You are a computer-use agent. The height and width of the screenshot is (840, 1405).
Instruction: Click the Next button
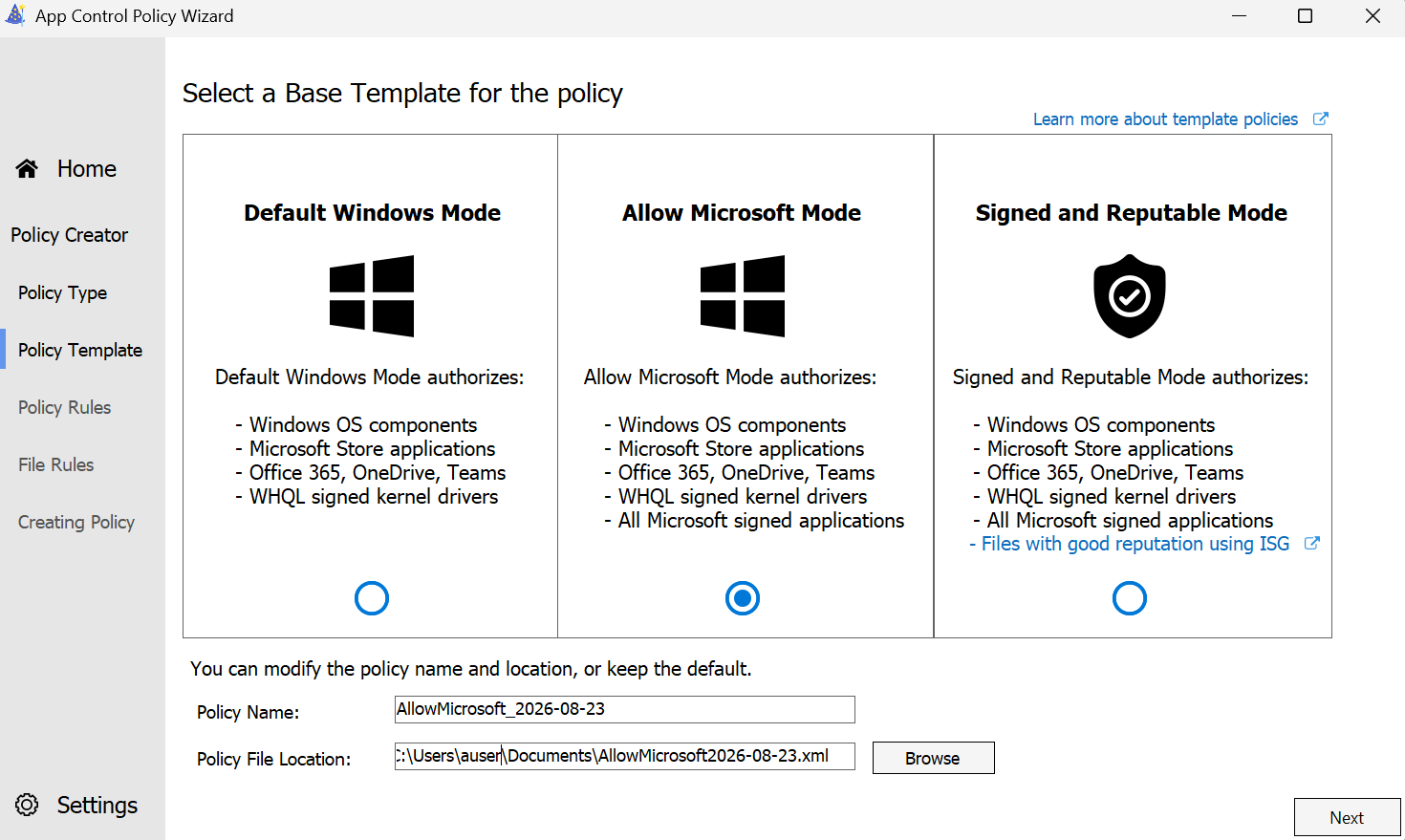point(1347,817)
